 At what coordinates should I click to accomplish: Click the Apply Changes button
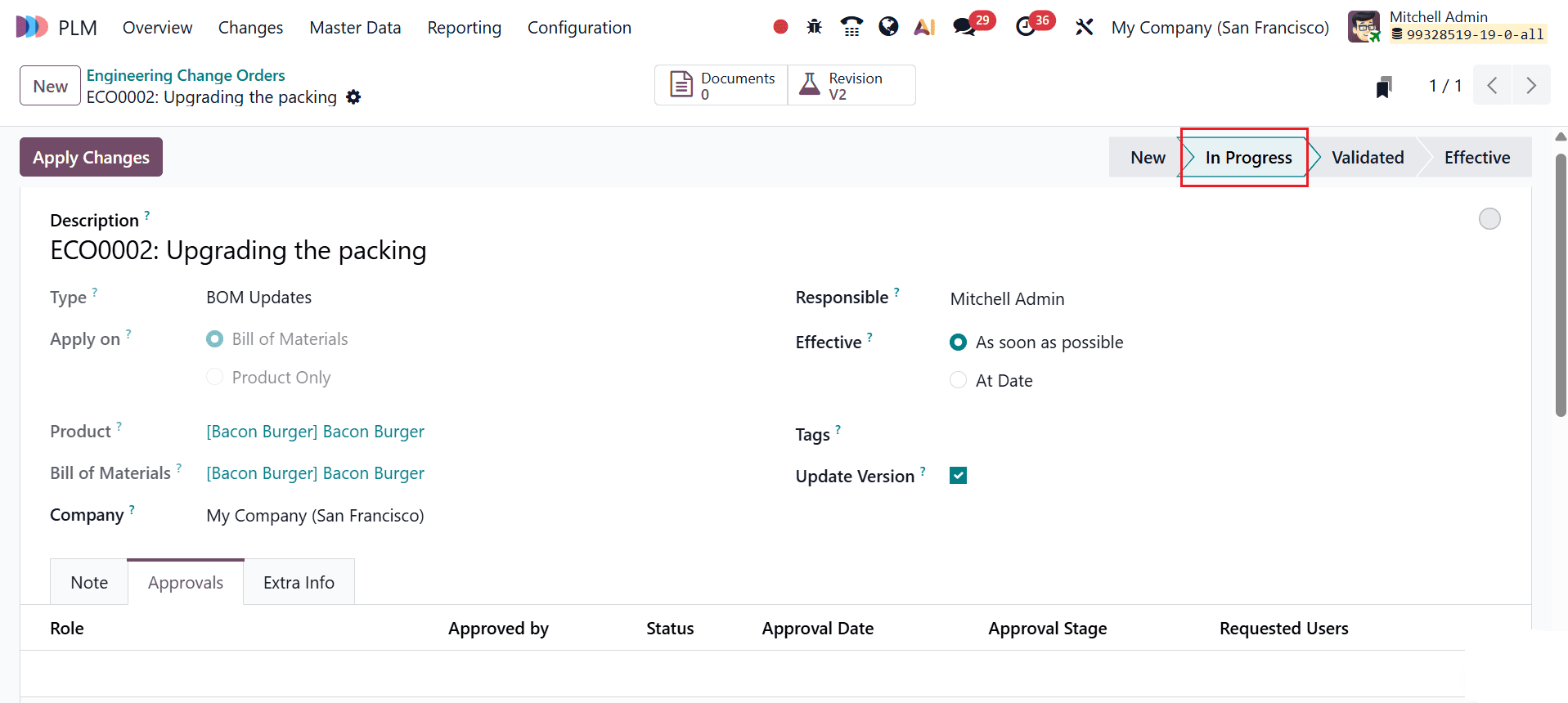click(91, 157)
